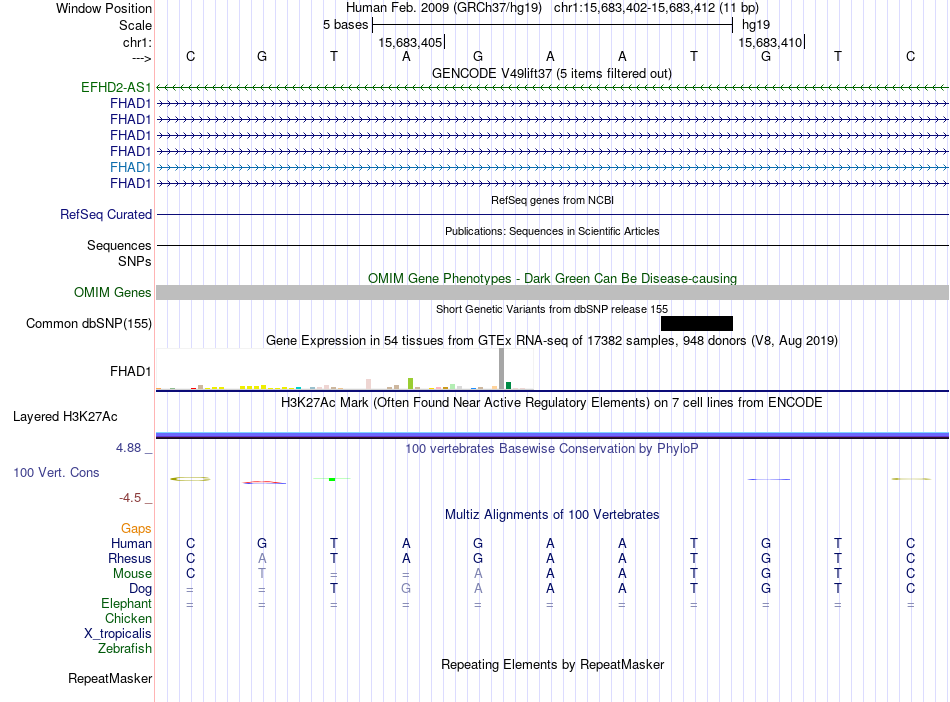Click Multiz Alignments of 100 Vertebrates title
This screenshot has width=950, height=702.
point(552,515)
